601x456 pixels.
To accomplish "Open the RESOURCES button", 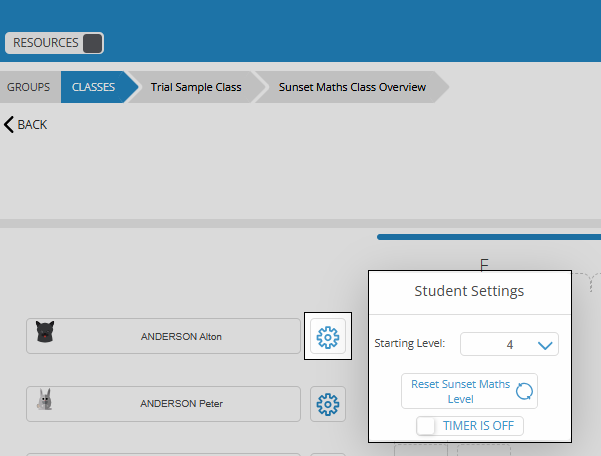I will 54,43.
